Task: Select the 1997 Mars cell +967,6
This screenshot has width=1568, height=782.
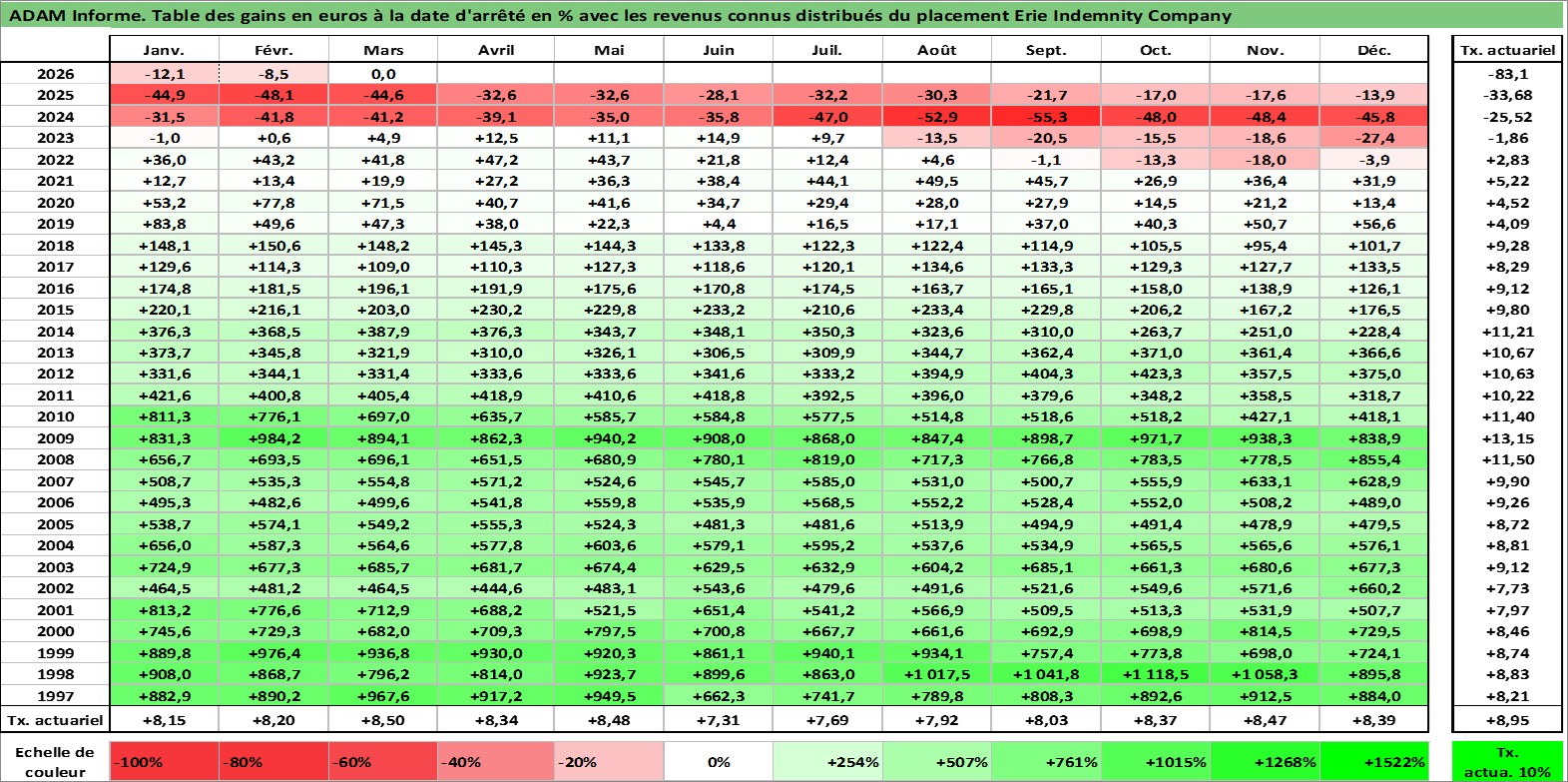Action: [383, 696]
